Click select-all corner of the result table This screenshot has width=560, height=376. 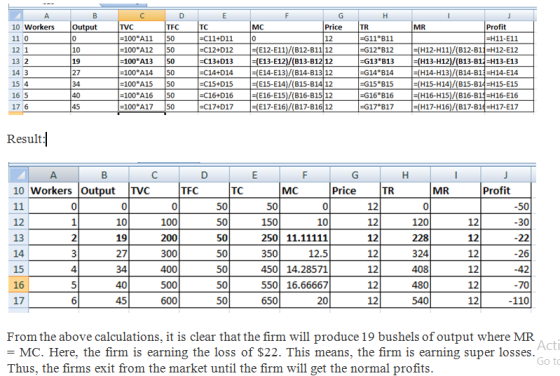pos(18,175)
